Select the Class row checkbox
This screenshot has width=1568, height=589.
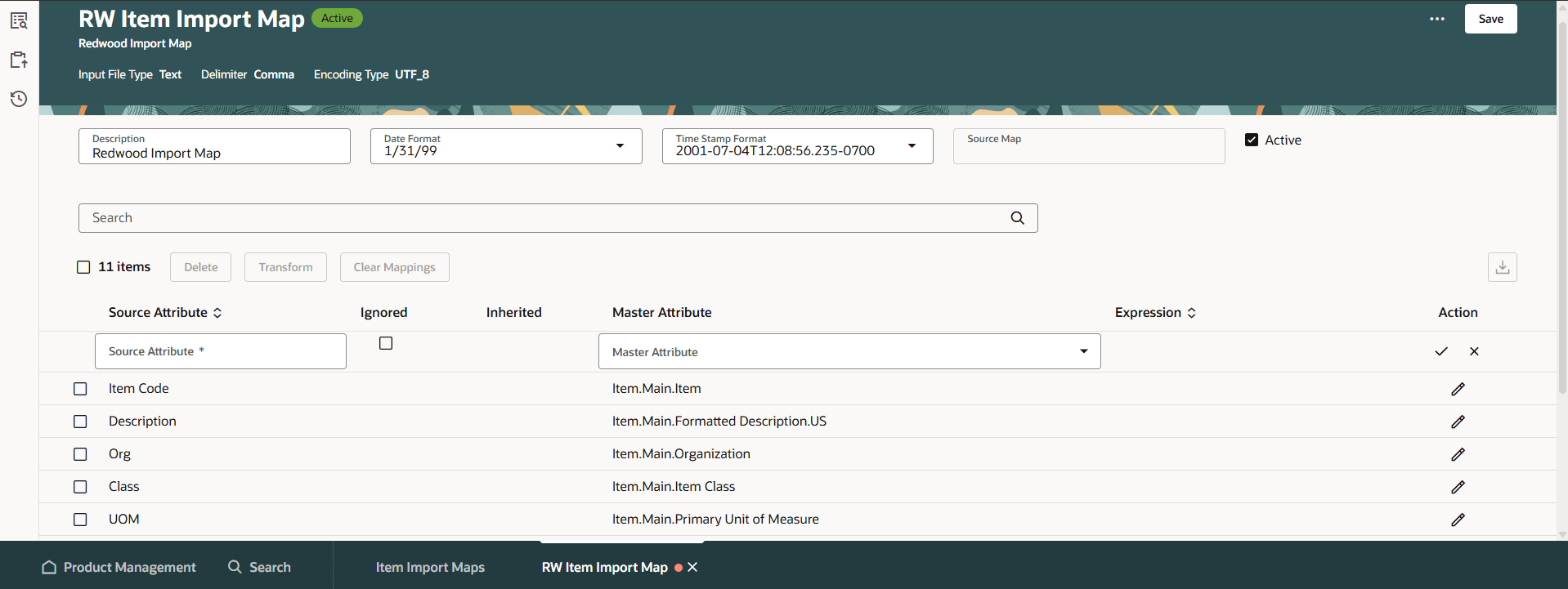(80, 487)
